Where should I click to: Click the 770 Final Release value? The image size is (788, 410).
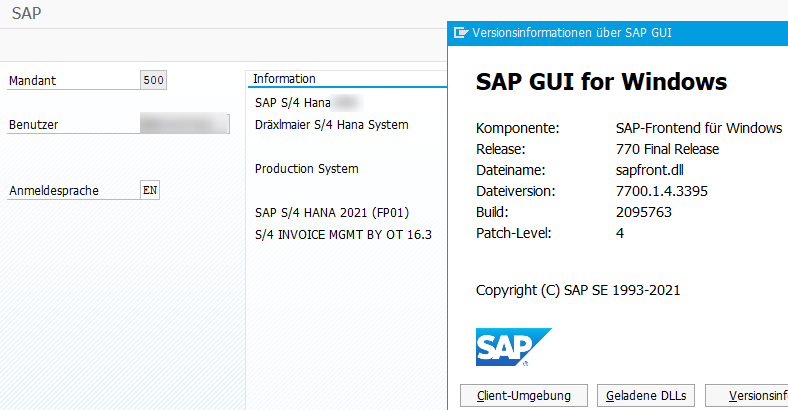667,149
